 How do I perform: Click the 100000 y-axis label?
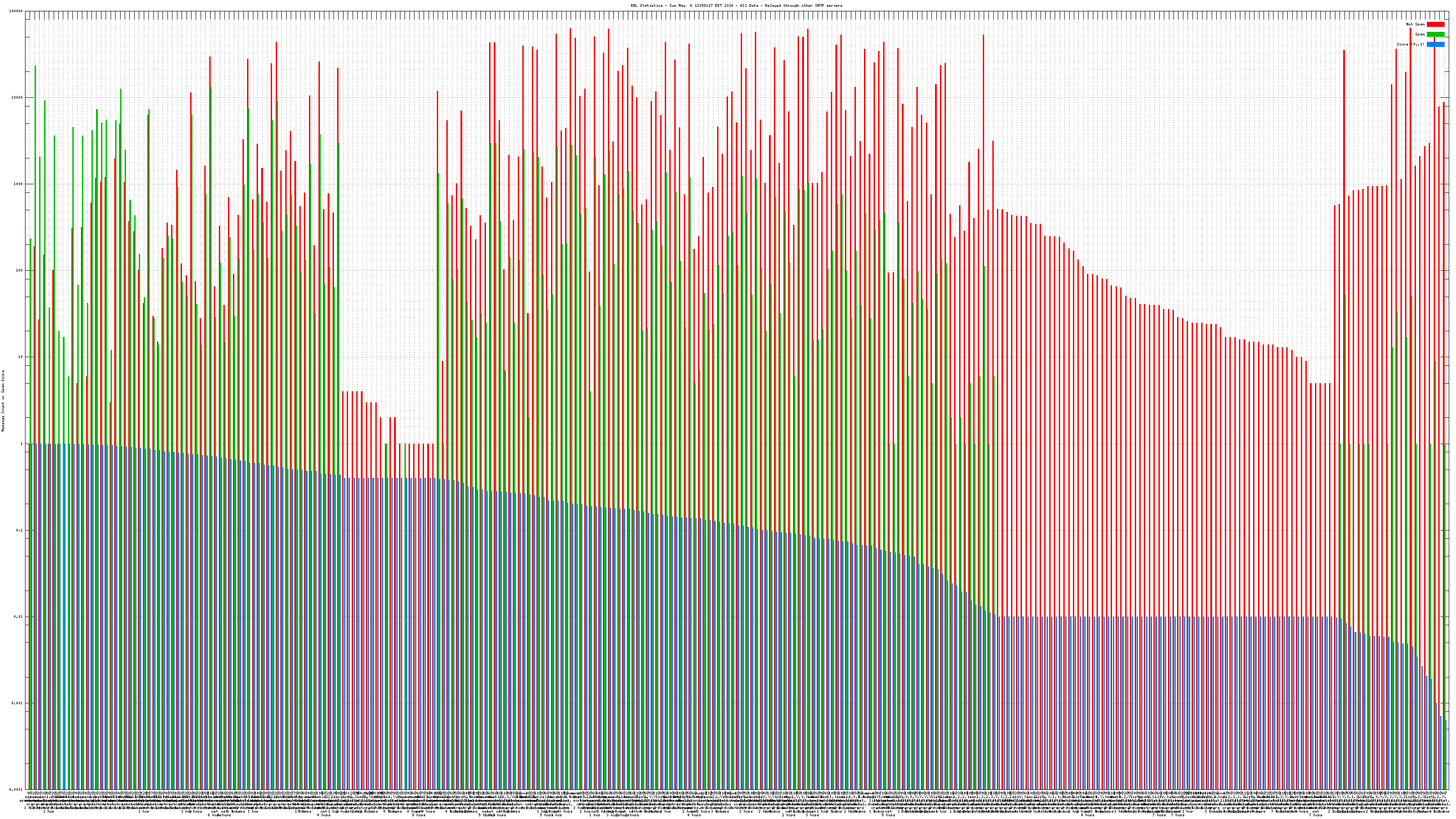[x=16, y=11]
